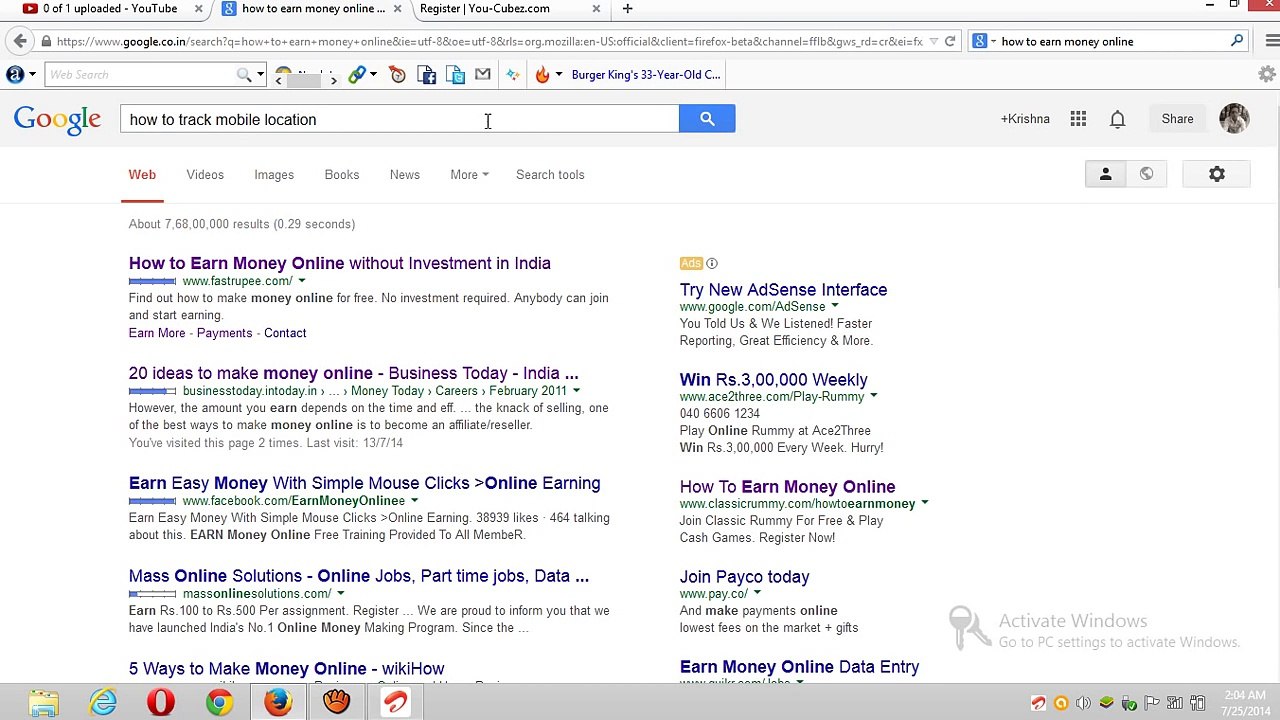The height and width of the screenshot is (720, 1280).
Task: Open File Explorer from the taskbar
Action: [44, 703]
